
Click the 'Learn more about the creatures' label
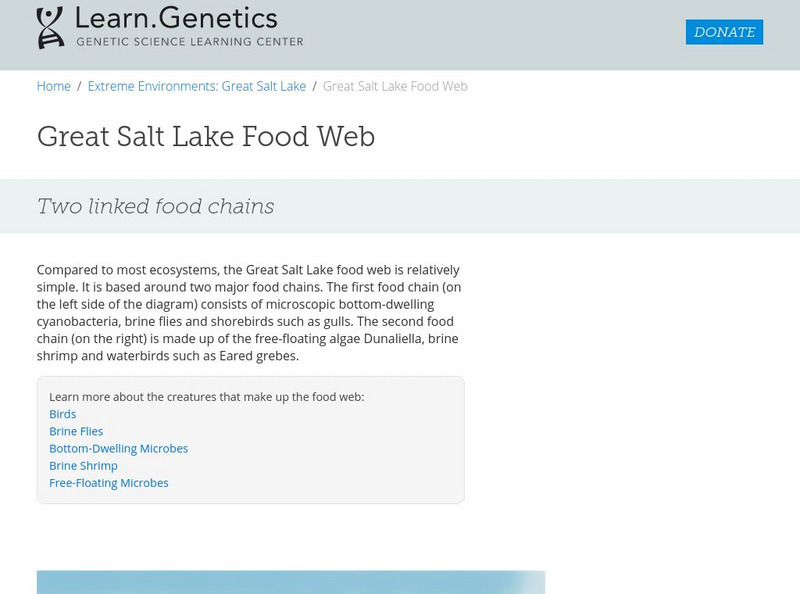click(x=206, y=397)
